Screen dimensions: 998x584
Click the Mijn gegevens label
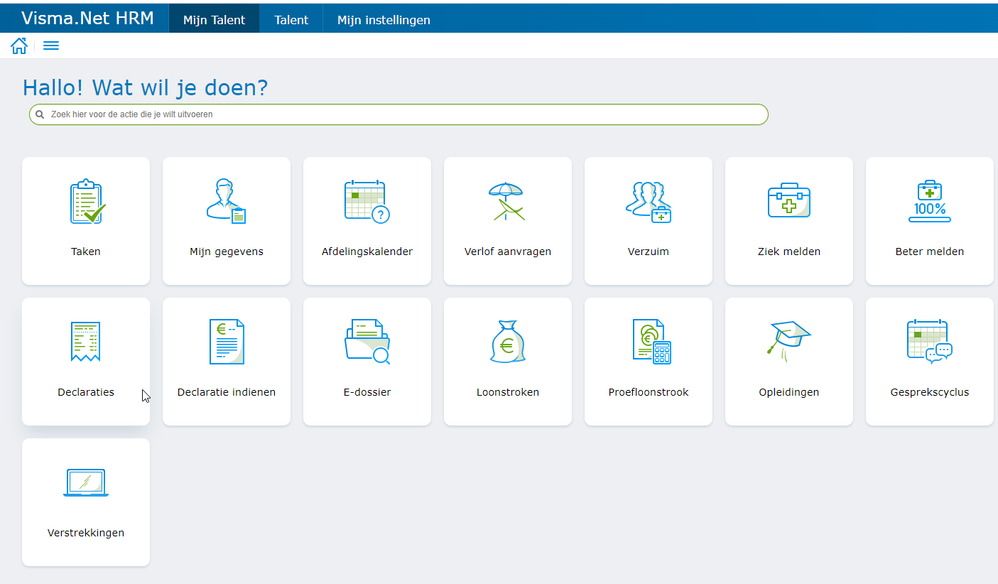click(227, 252)
